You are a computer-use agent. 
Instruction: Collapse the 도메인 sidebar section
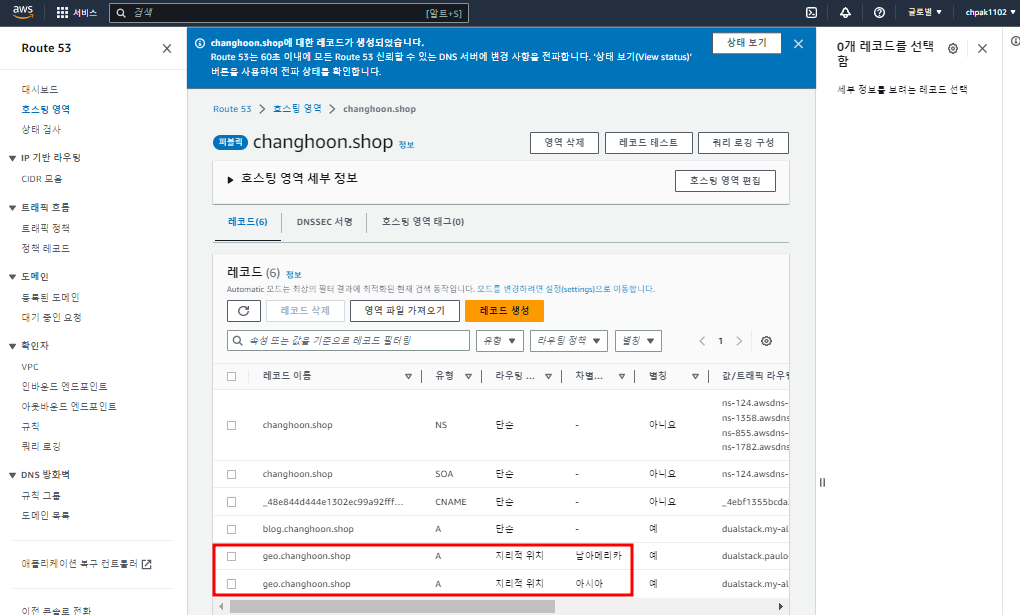point(12,277)
